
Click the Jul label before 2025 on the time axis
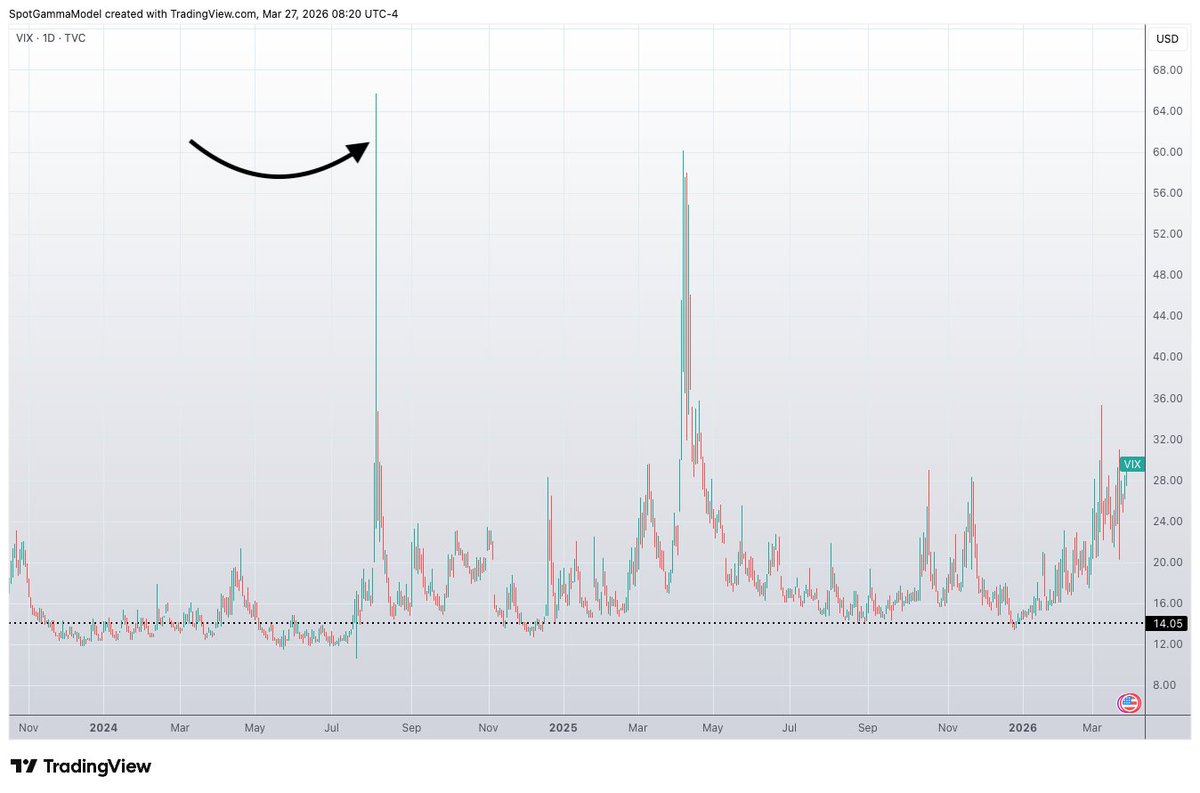(x=330, y=728)
